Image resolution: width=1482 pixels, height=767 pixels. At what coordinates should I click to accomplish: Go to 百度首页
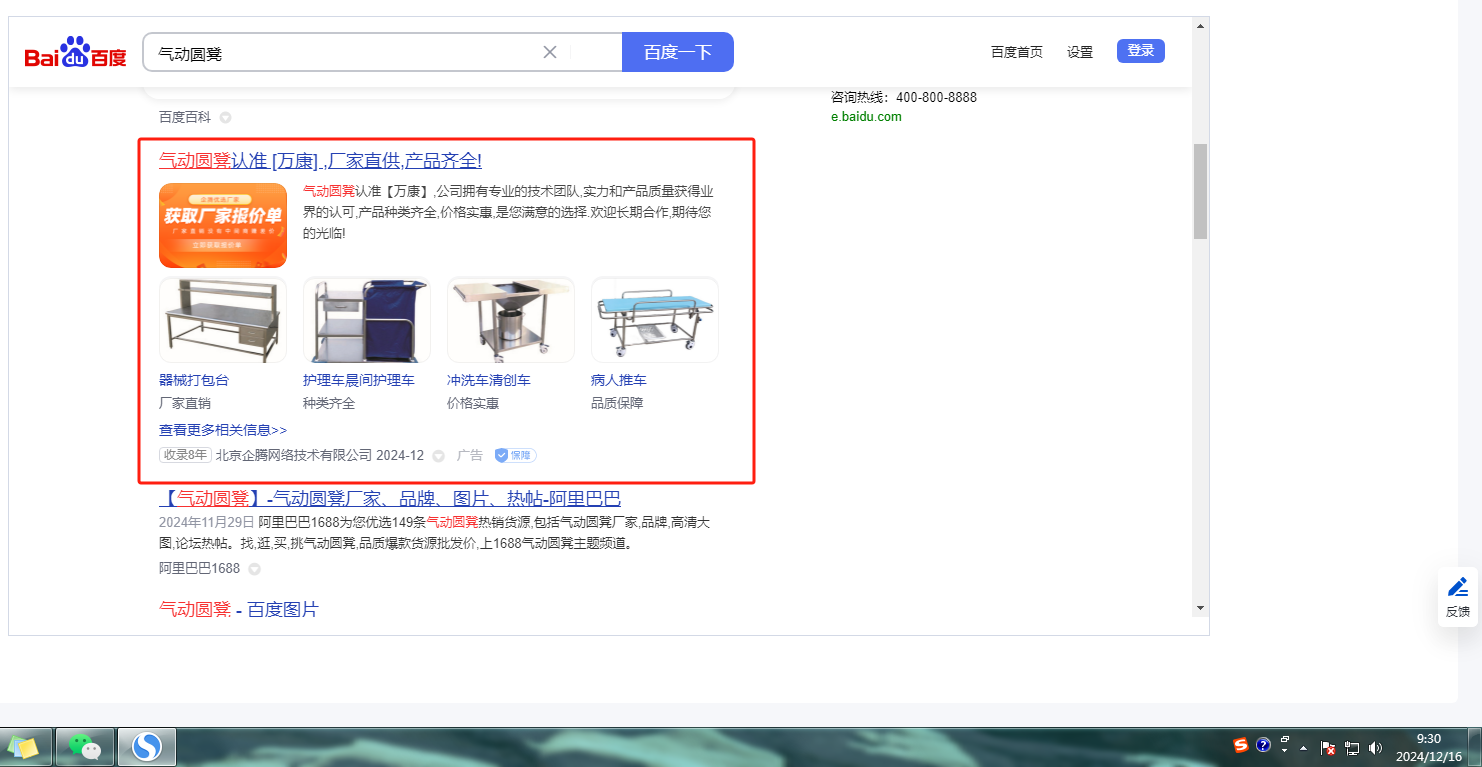pos(1017,52)
